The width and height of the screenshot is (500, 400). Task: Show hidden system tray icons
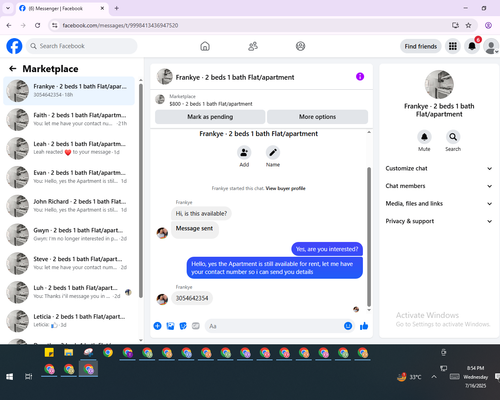tap(434, 377)
